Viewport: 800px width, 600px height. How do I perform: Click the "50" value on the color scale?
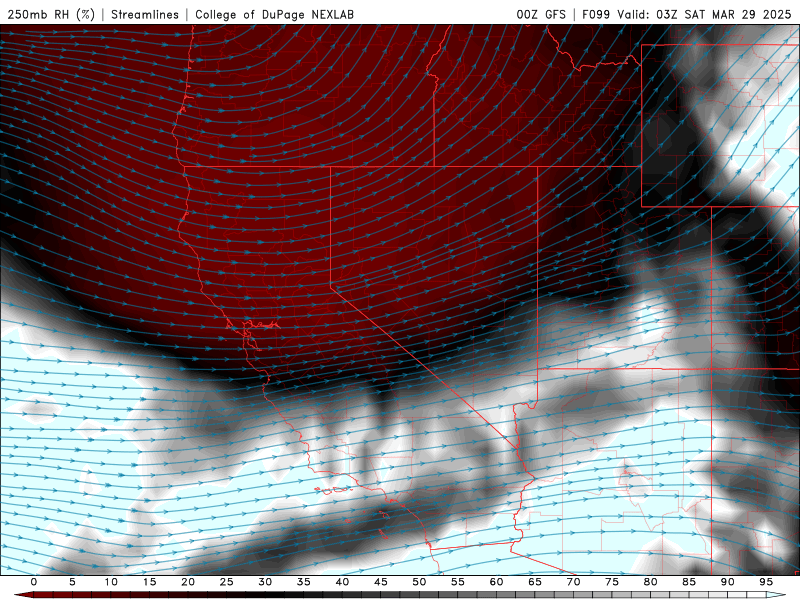pyautogui.click(x=419, y=582)
